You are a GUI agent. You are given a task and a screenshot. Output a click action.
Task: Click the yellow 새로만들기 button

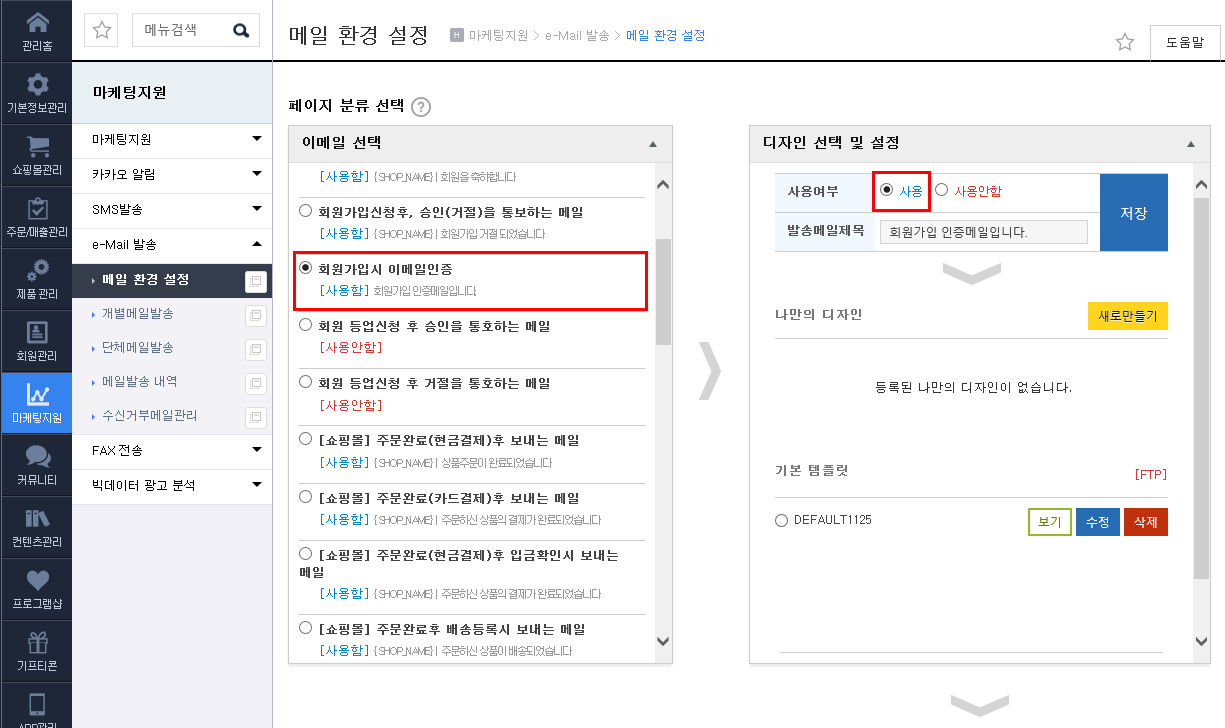point(1127,316)
